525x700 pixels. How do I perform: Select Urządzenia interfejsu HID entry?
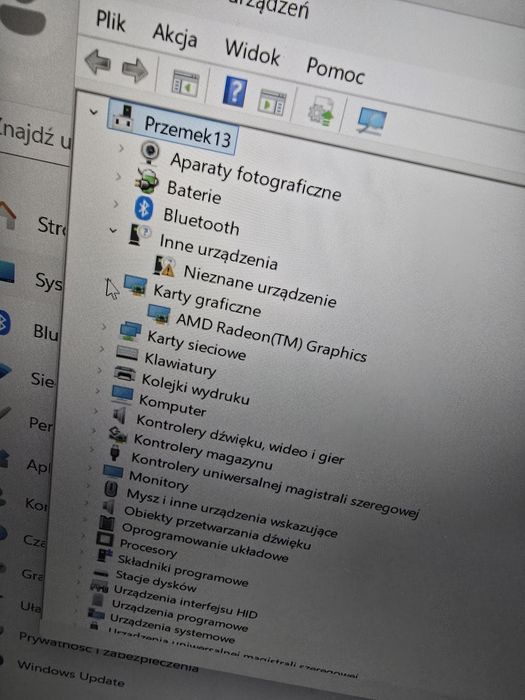coord(186,601)
